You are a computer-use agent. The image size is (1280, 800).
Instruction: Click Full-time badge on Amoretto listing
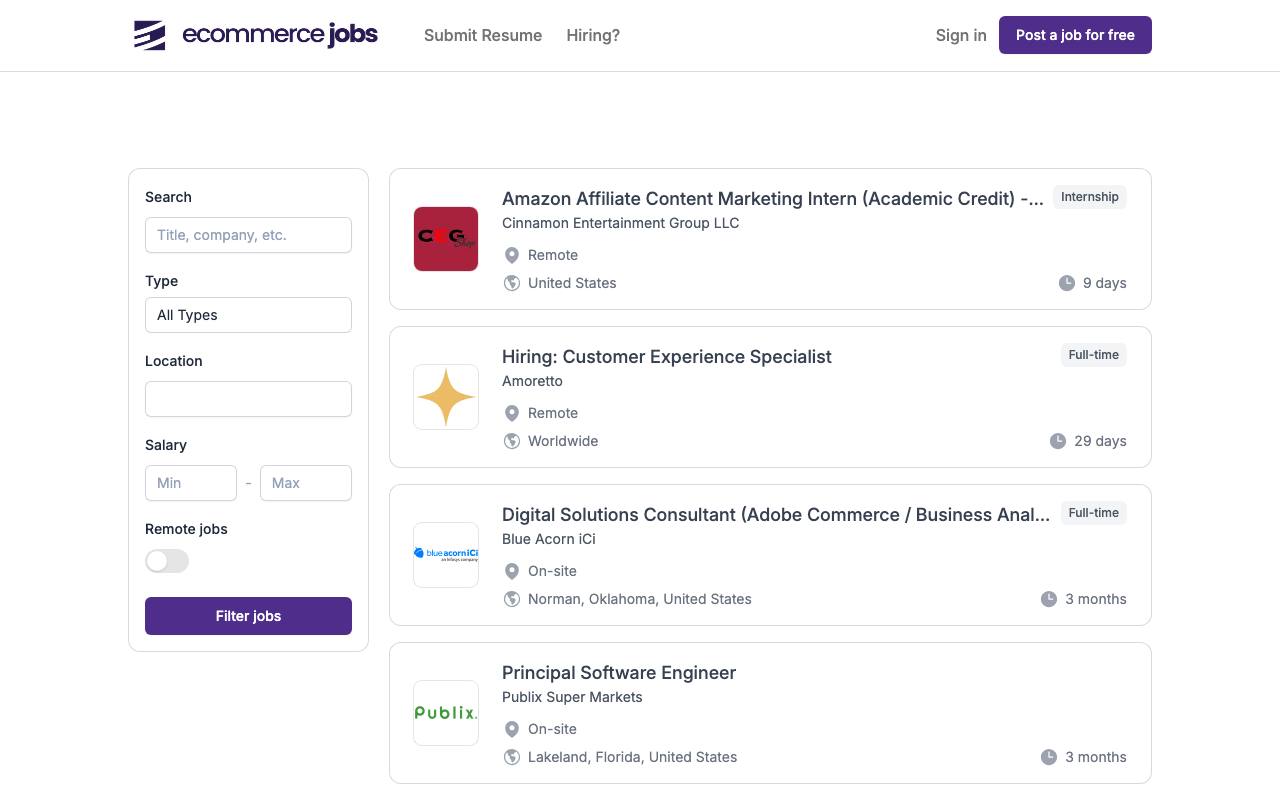tap(1094, 355)
